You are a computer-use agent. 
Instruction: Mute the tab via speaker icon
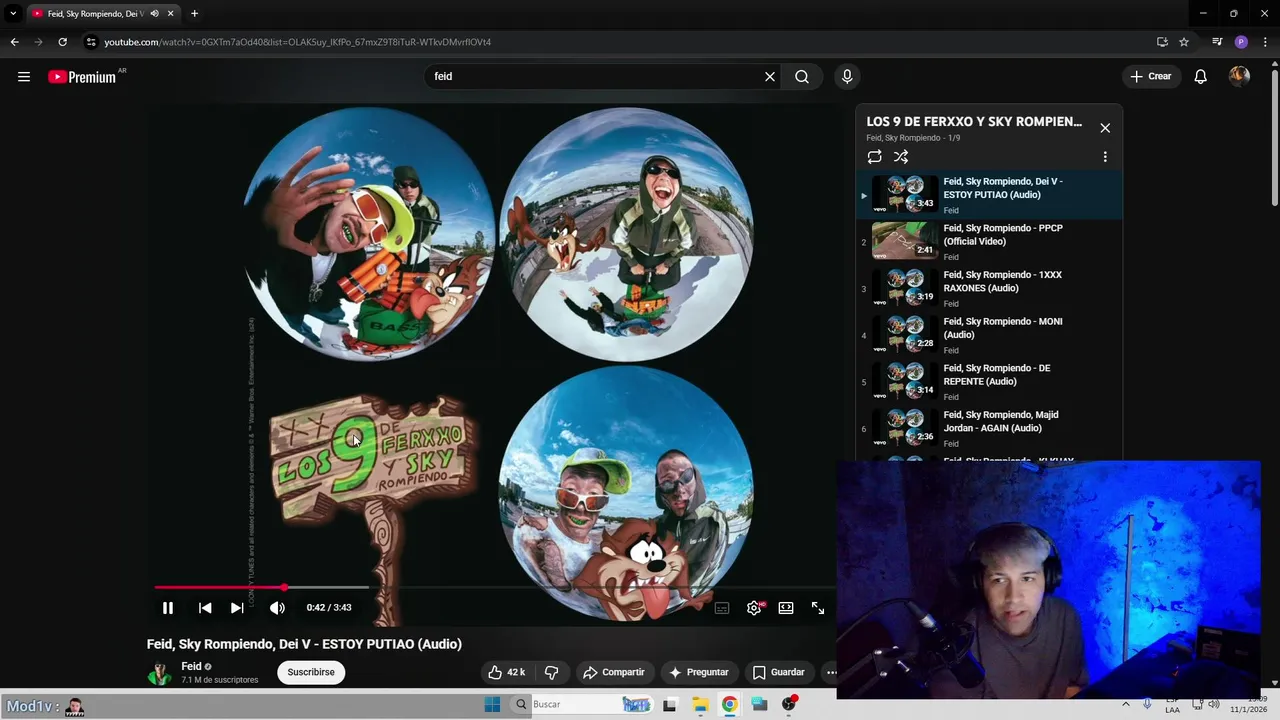pyautogui.click(x=154, y=14)
